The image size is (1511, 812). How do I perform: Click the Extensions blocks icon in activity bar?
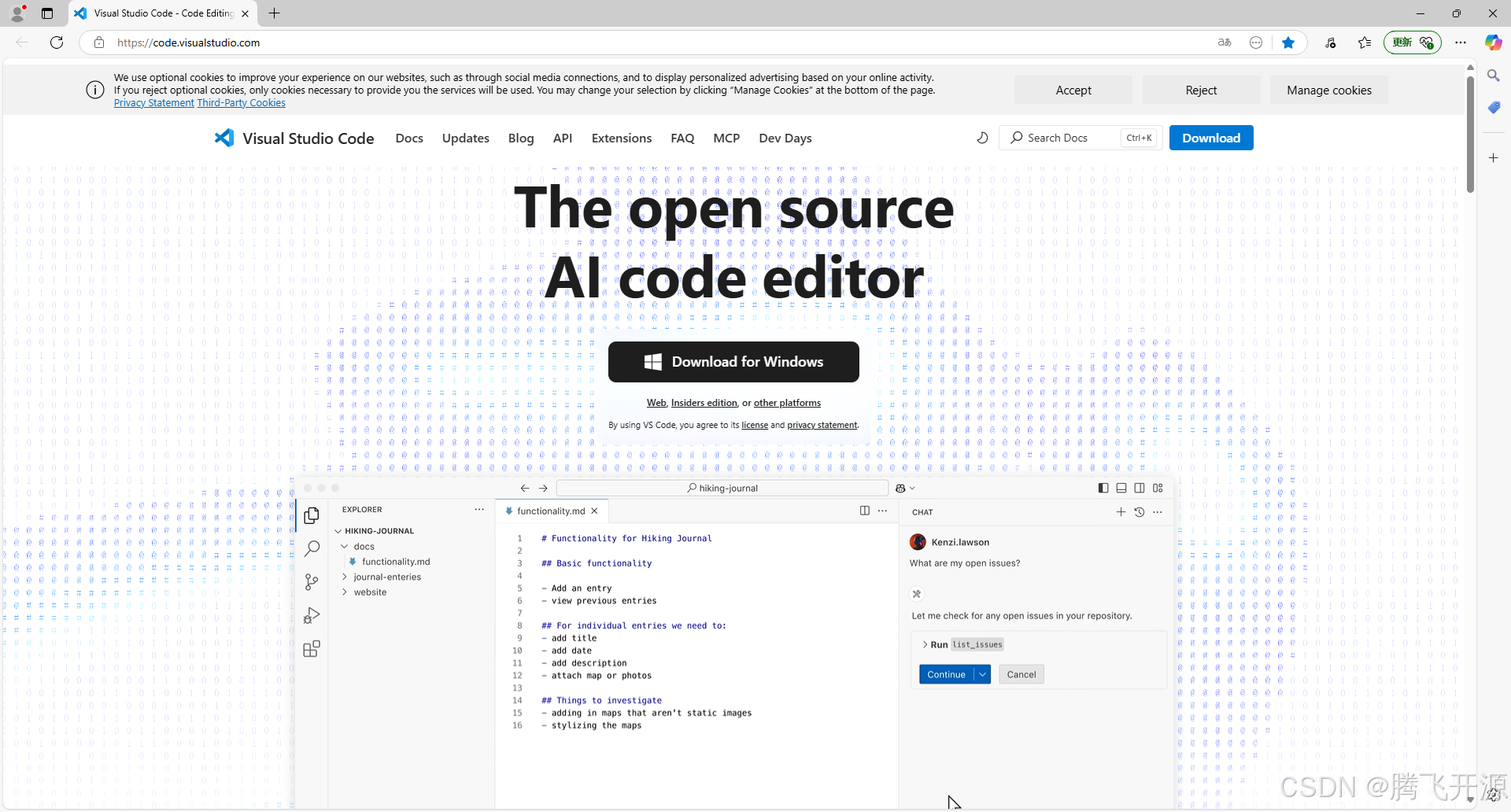(x=312, y=649)
